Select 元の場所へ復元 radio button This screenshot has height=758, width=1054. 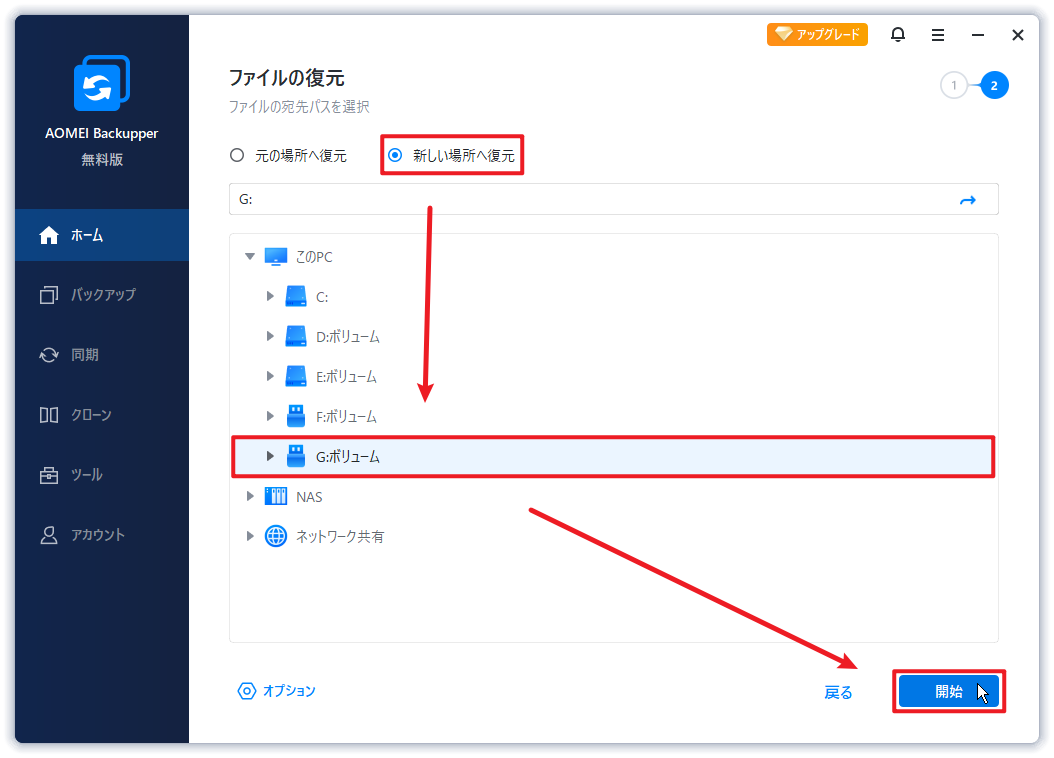click(x=237, y=156)
